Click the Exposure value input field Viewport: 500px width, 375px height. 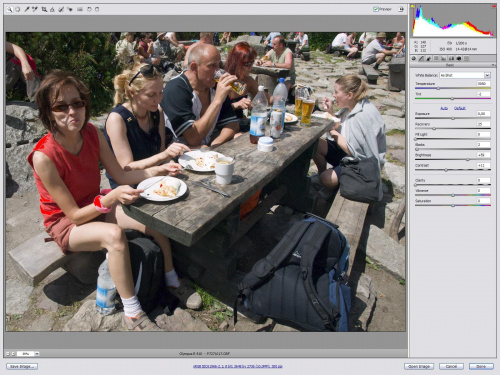point(483,114)
